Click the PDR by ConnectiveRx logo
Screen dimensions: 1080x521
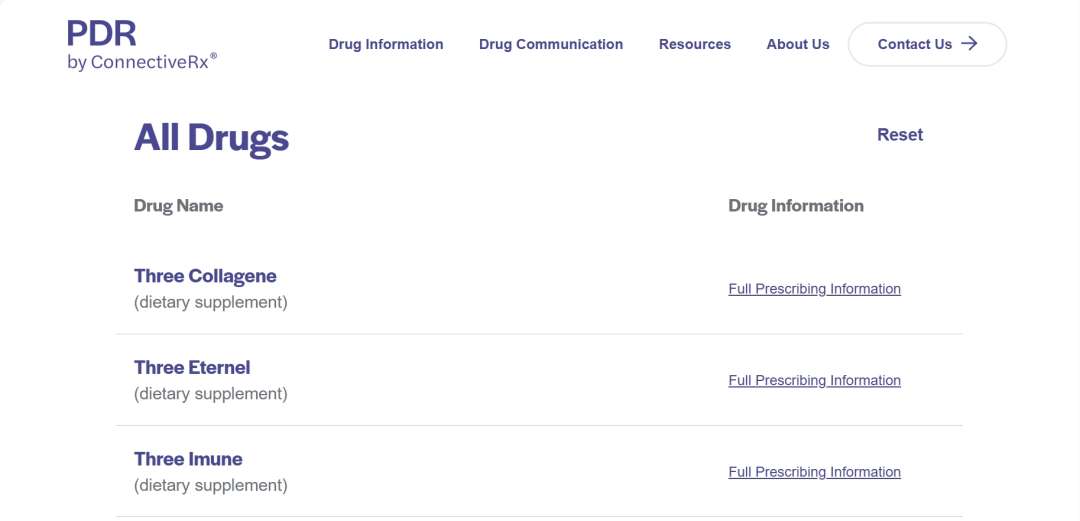pos(142,45)
